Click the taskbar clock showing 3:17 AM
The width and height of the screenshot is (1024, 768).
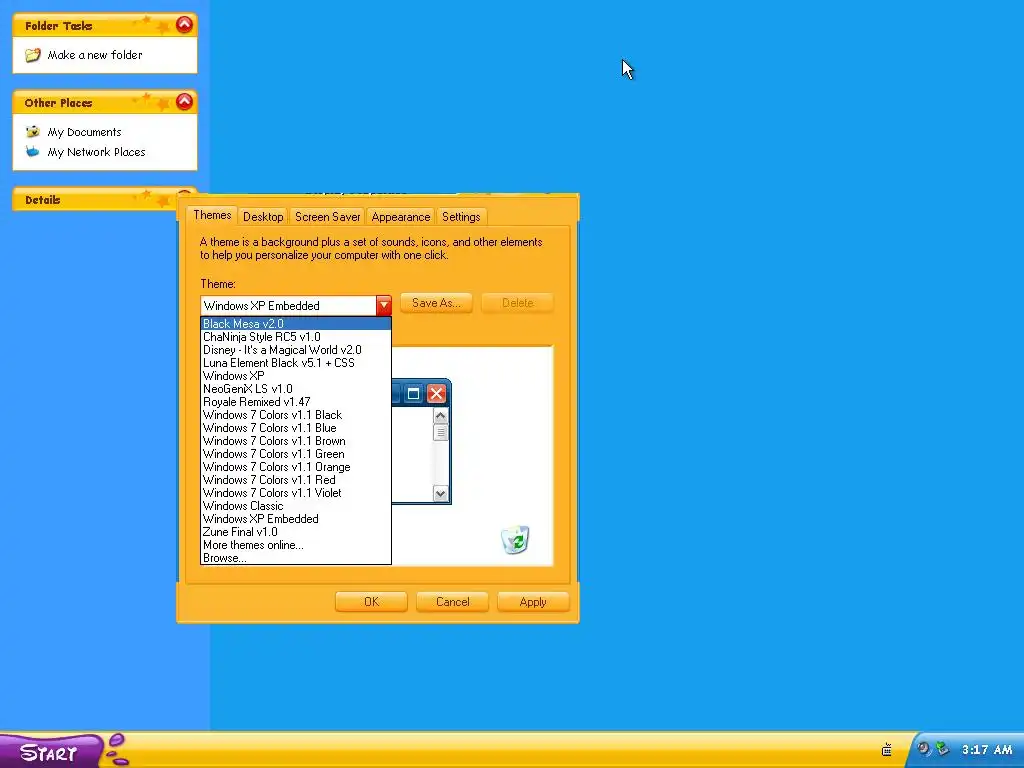(x=987, y=750)
